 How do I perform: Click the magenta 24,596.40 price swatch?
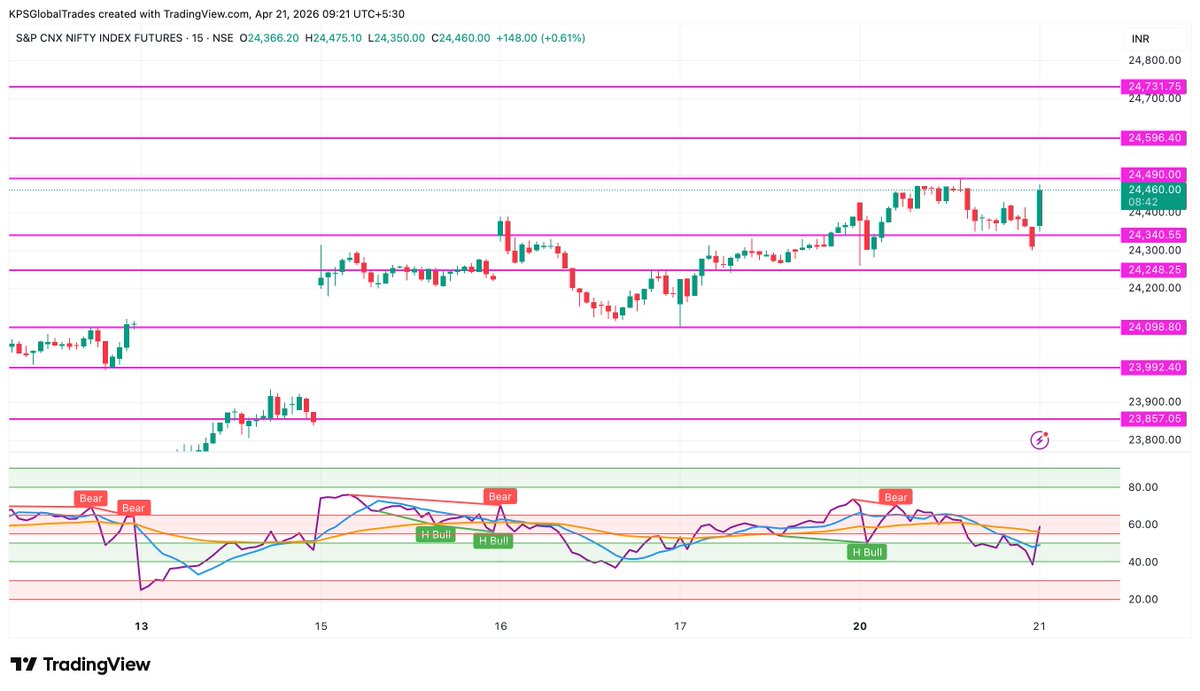(1152, 138)
